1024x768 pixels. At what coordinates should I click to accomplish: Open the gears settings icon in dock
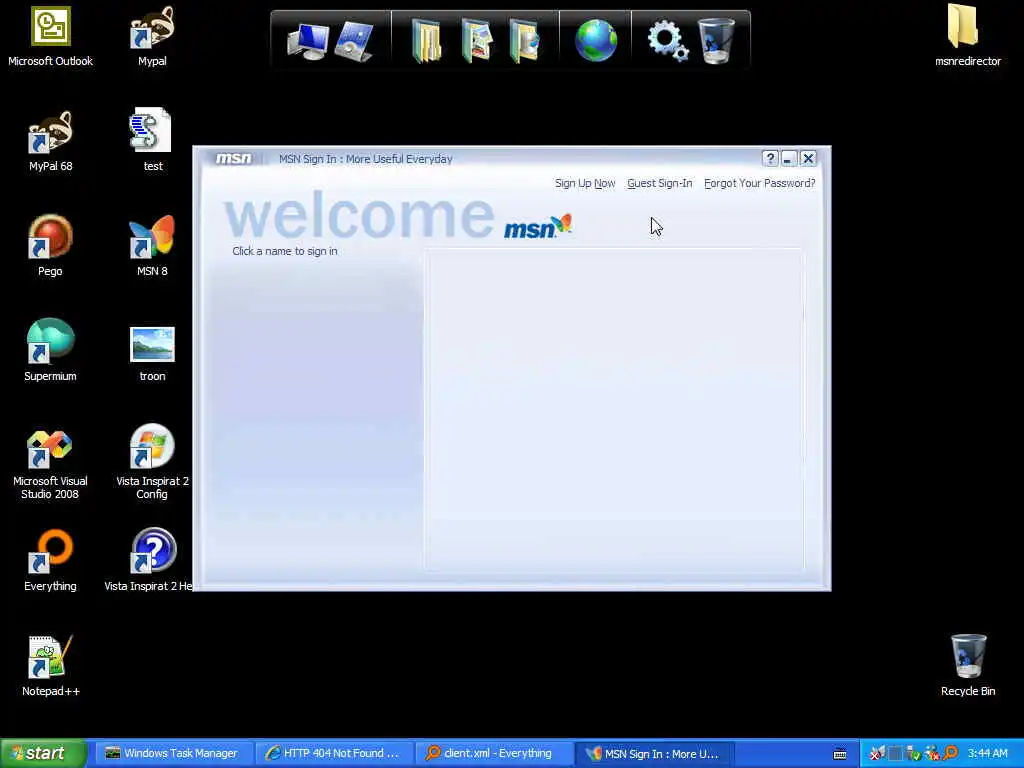point(667,40)
